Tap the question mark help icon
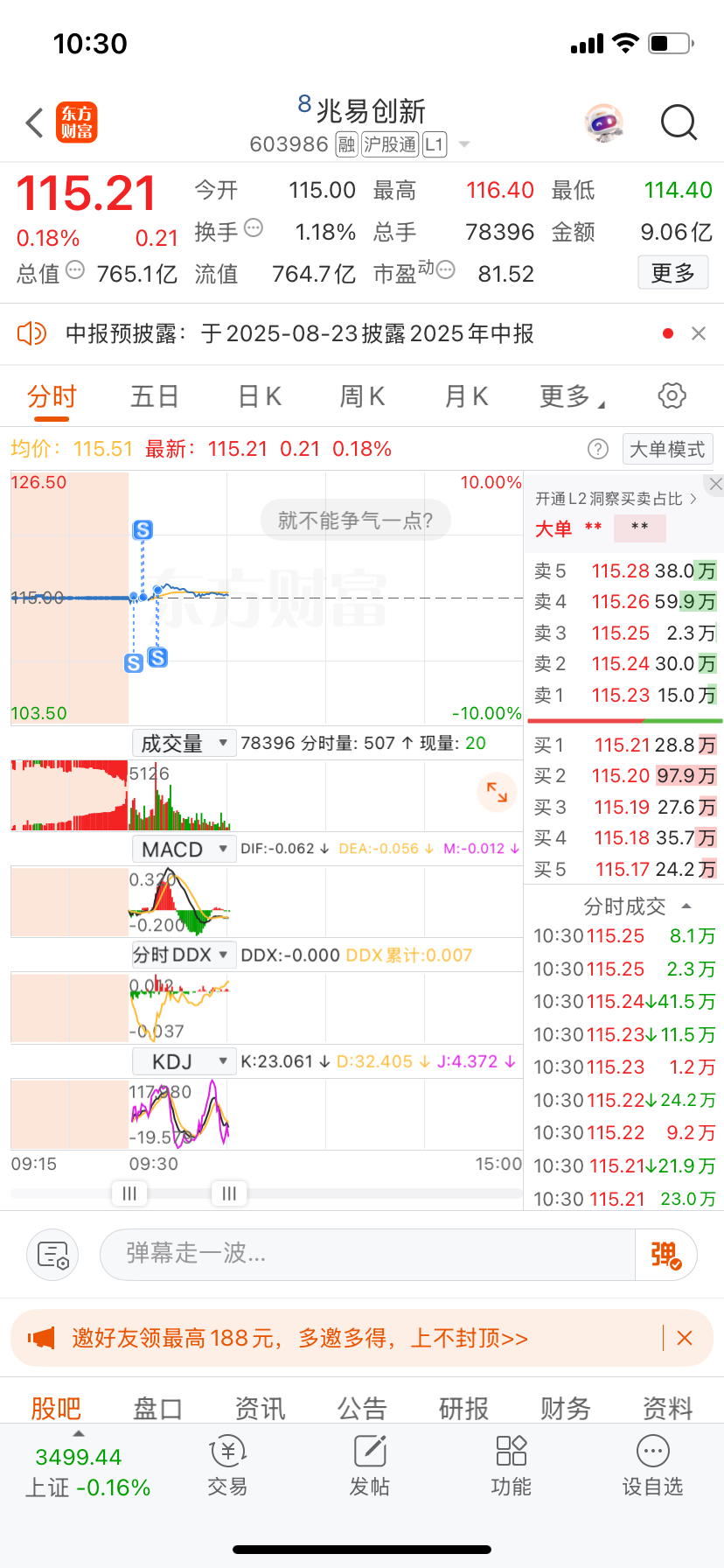 [x=598, y=449]
